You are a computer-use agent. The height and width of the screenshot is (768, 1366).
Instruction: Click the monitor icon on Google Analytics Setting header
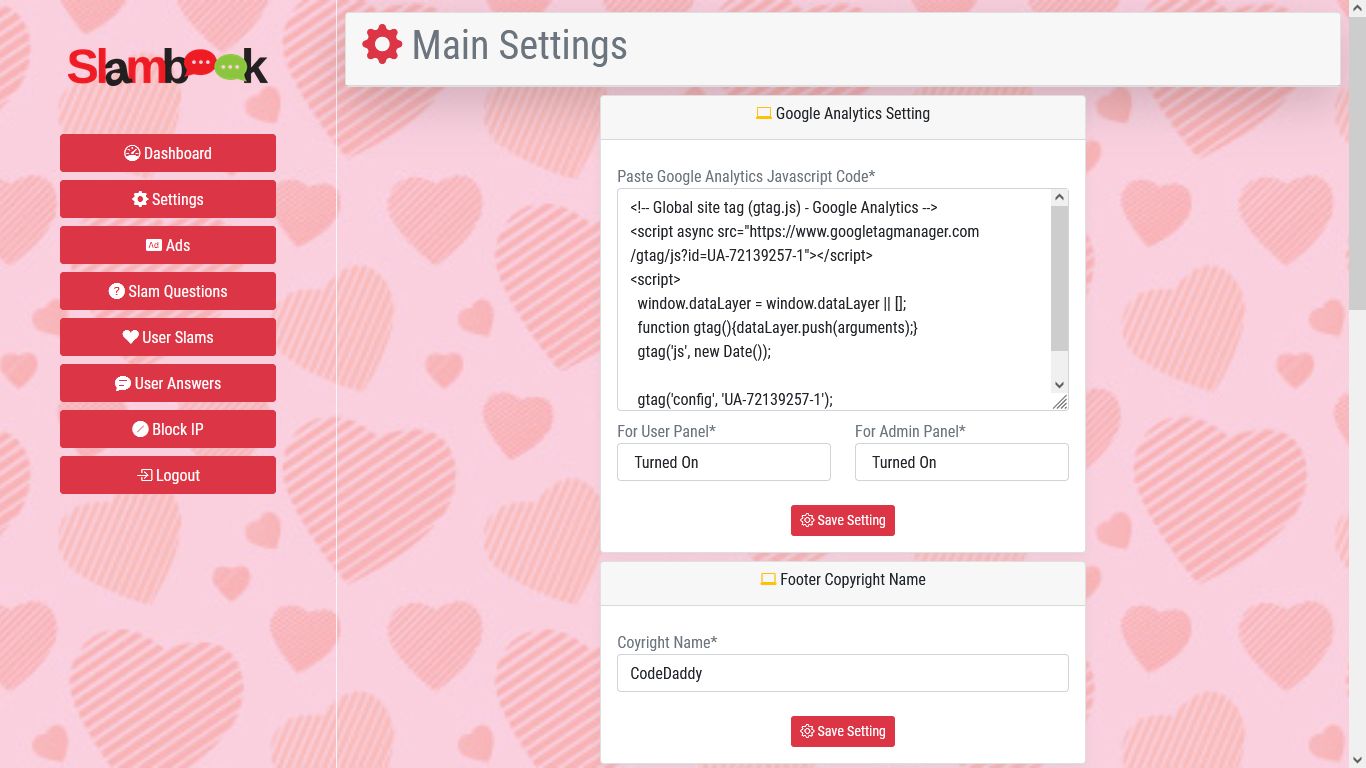coord(766,113)
